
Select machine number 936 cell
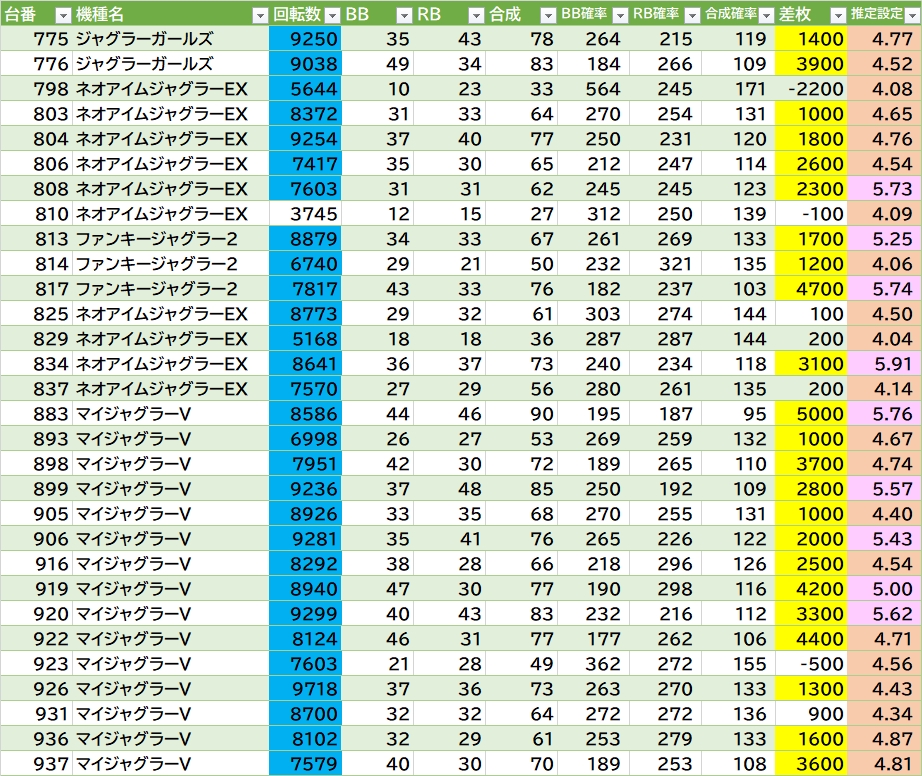tap(36, 738)
